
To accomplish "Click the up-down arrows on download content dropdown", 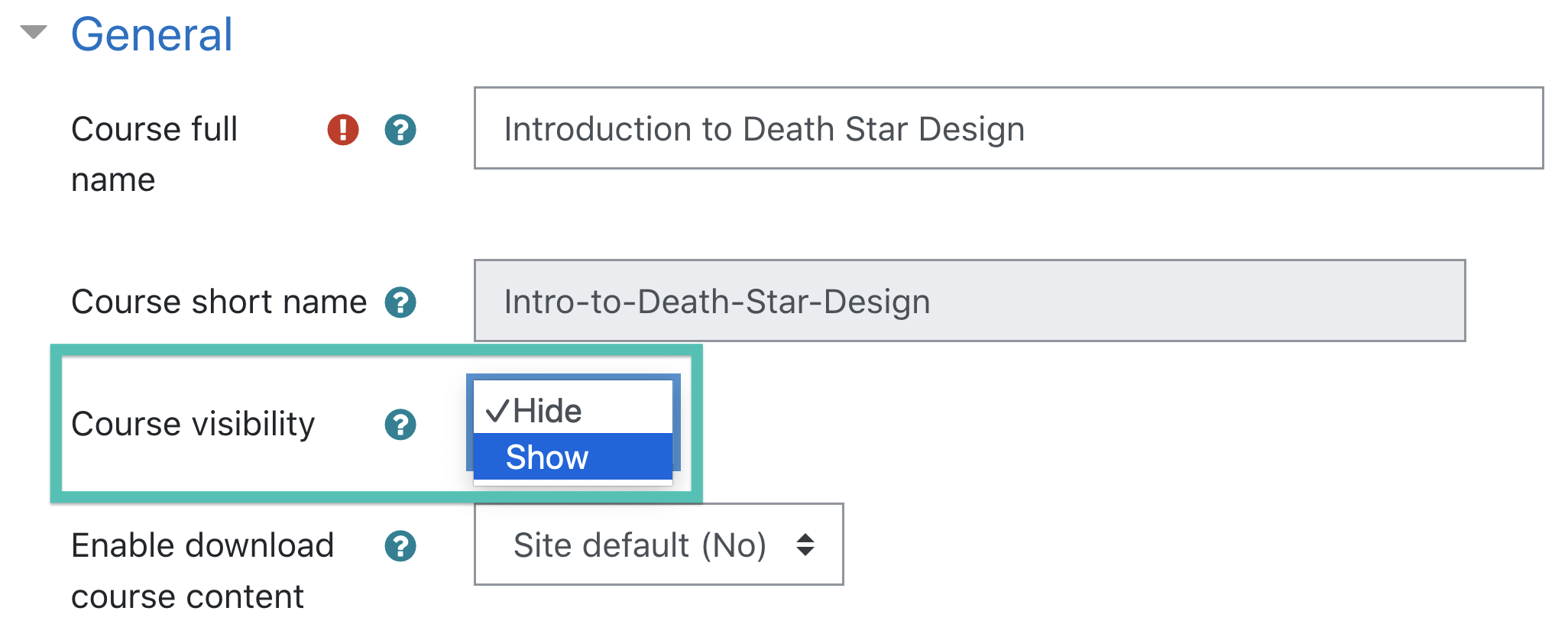I will pyautogui.click(x=805, y=545).
